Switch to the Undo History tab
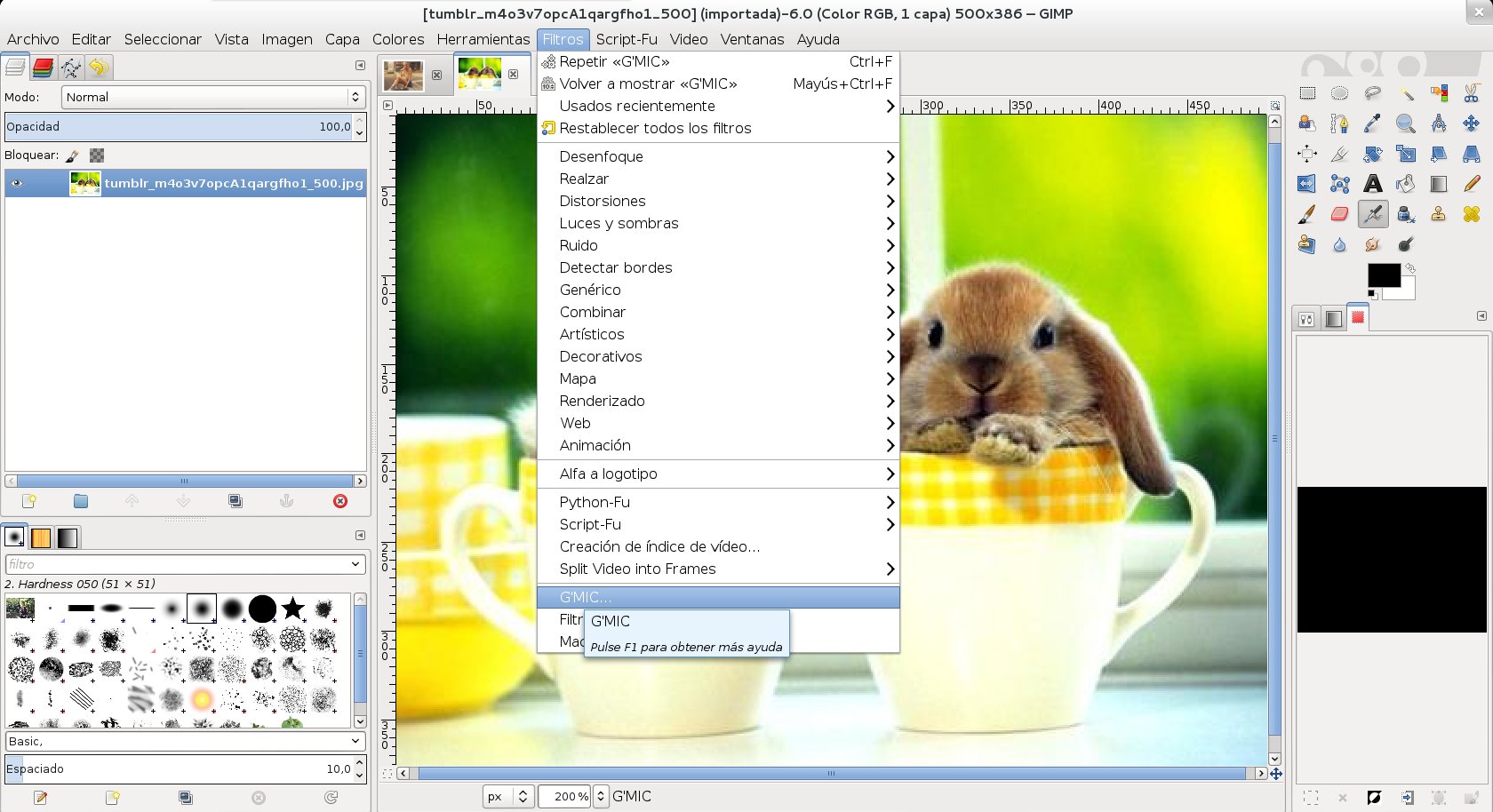The width and height of the screenshot is (1493, 812). [99, 68]
